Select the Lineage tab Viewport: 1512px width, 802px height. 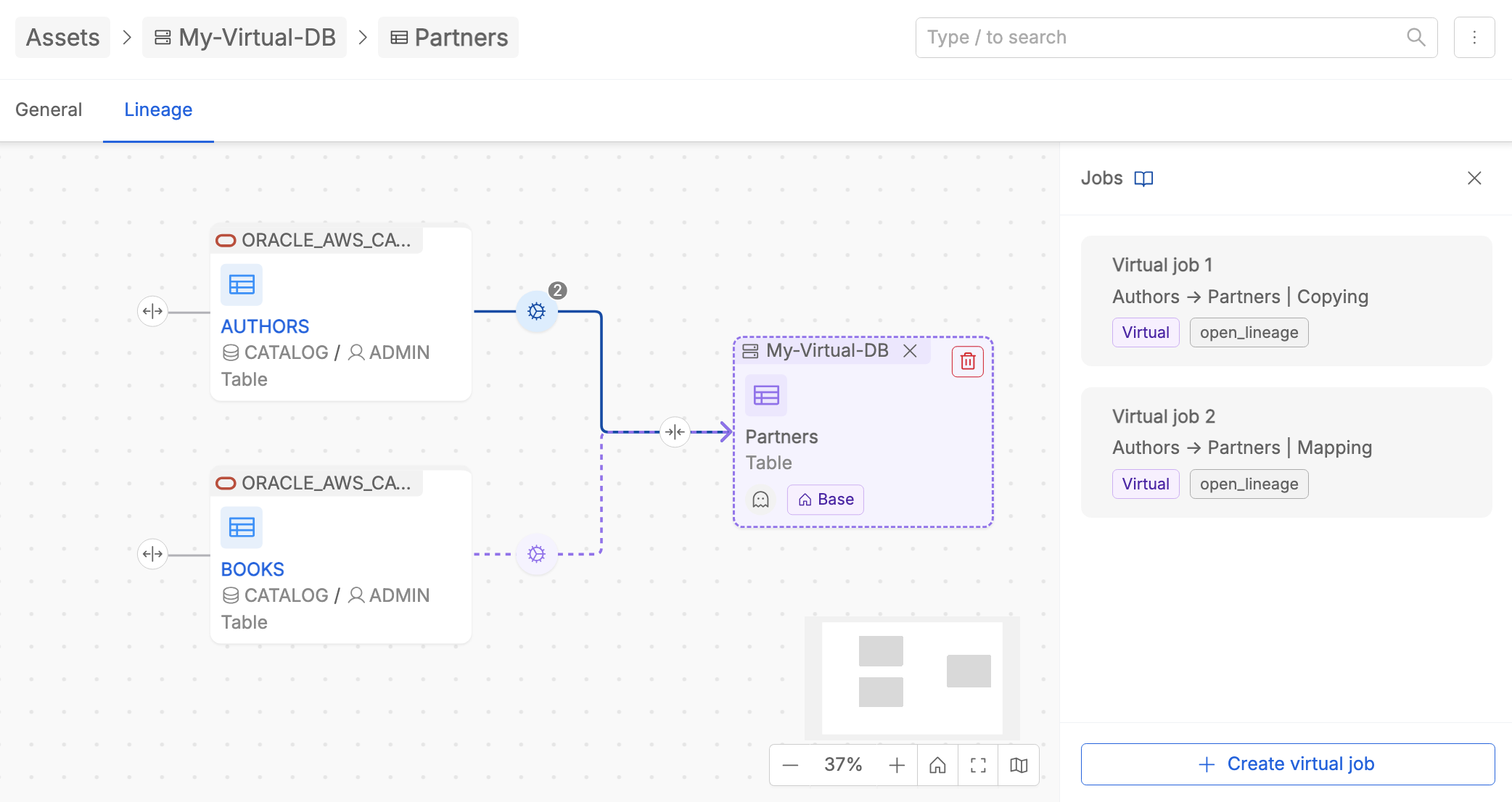pyautogui.click(x=158, y=109)
